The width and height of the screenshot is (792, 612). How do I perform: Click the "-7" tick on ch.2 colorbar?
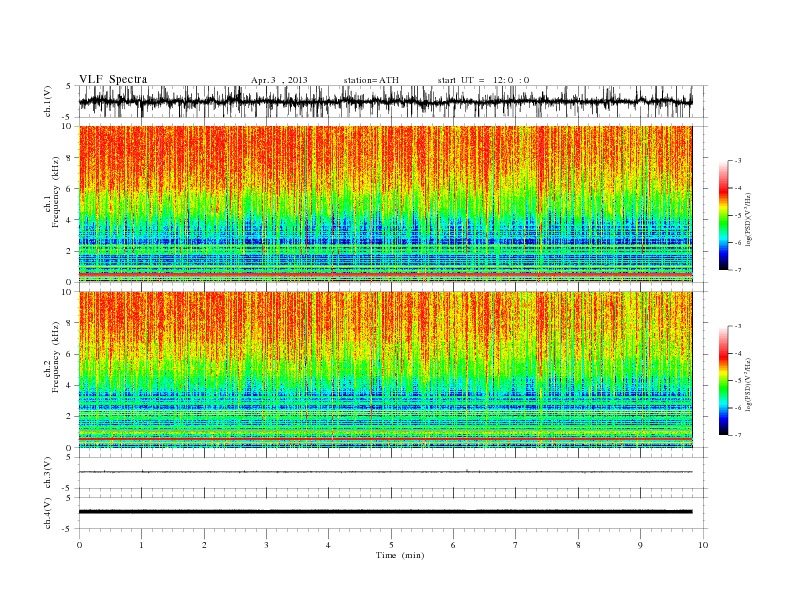point(738,435)
